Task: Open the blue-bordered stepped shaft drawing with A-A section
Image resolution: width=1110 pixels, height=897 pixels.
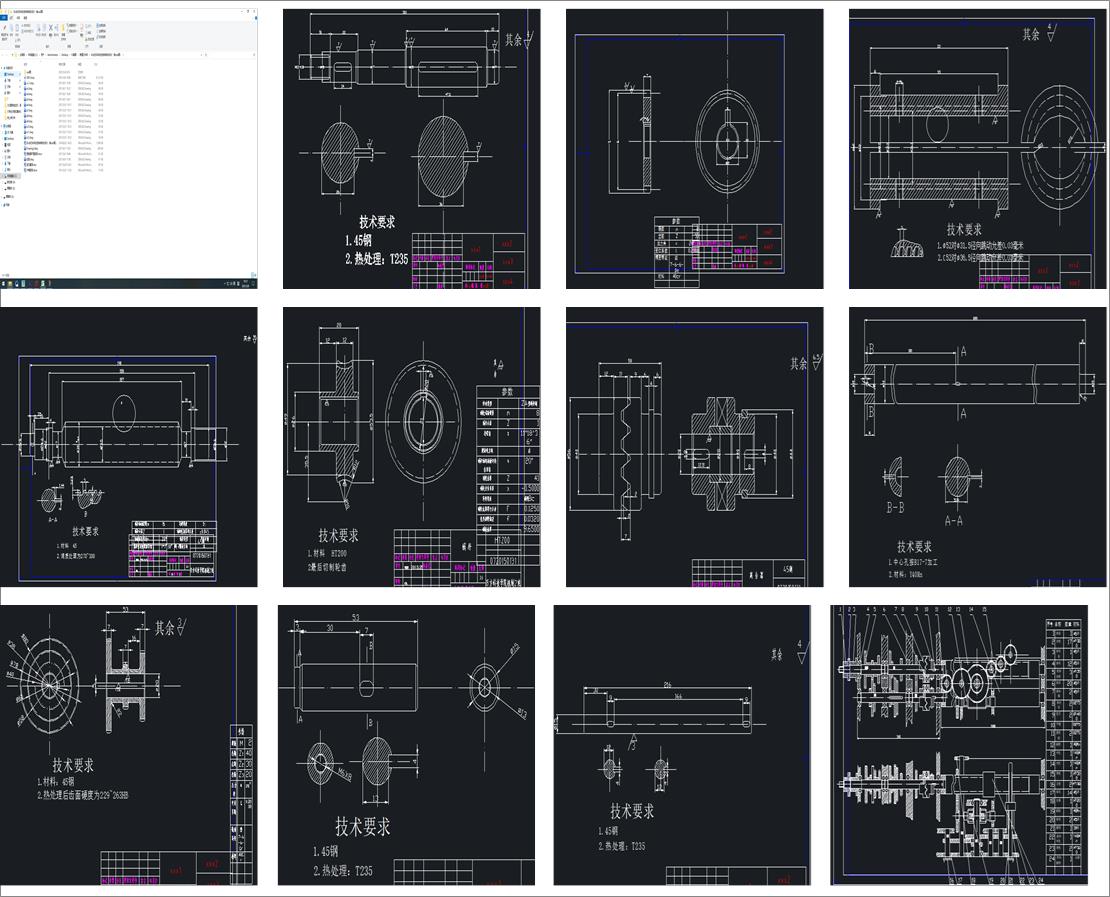Action: click(128, 447)
